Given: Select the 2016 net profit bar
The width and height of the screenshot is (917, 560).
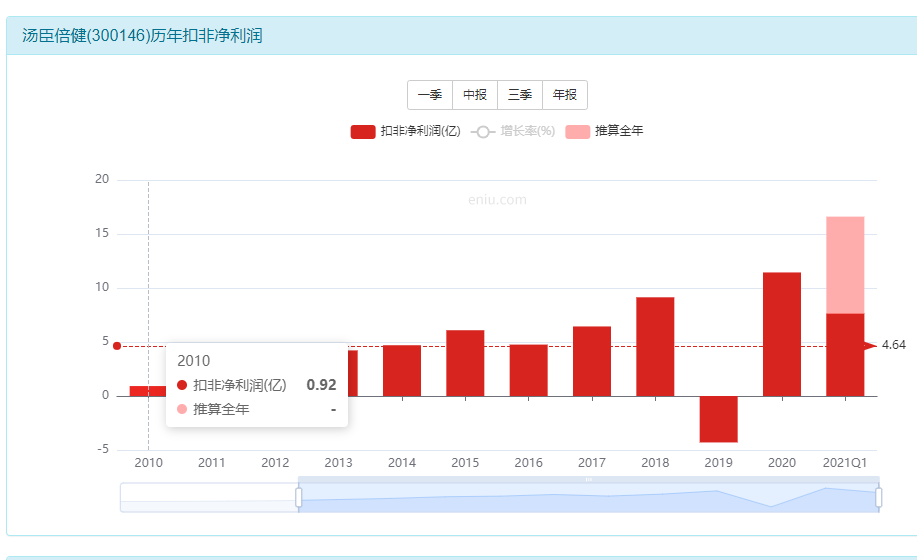Looking at the screenshot, I should 529,371.
